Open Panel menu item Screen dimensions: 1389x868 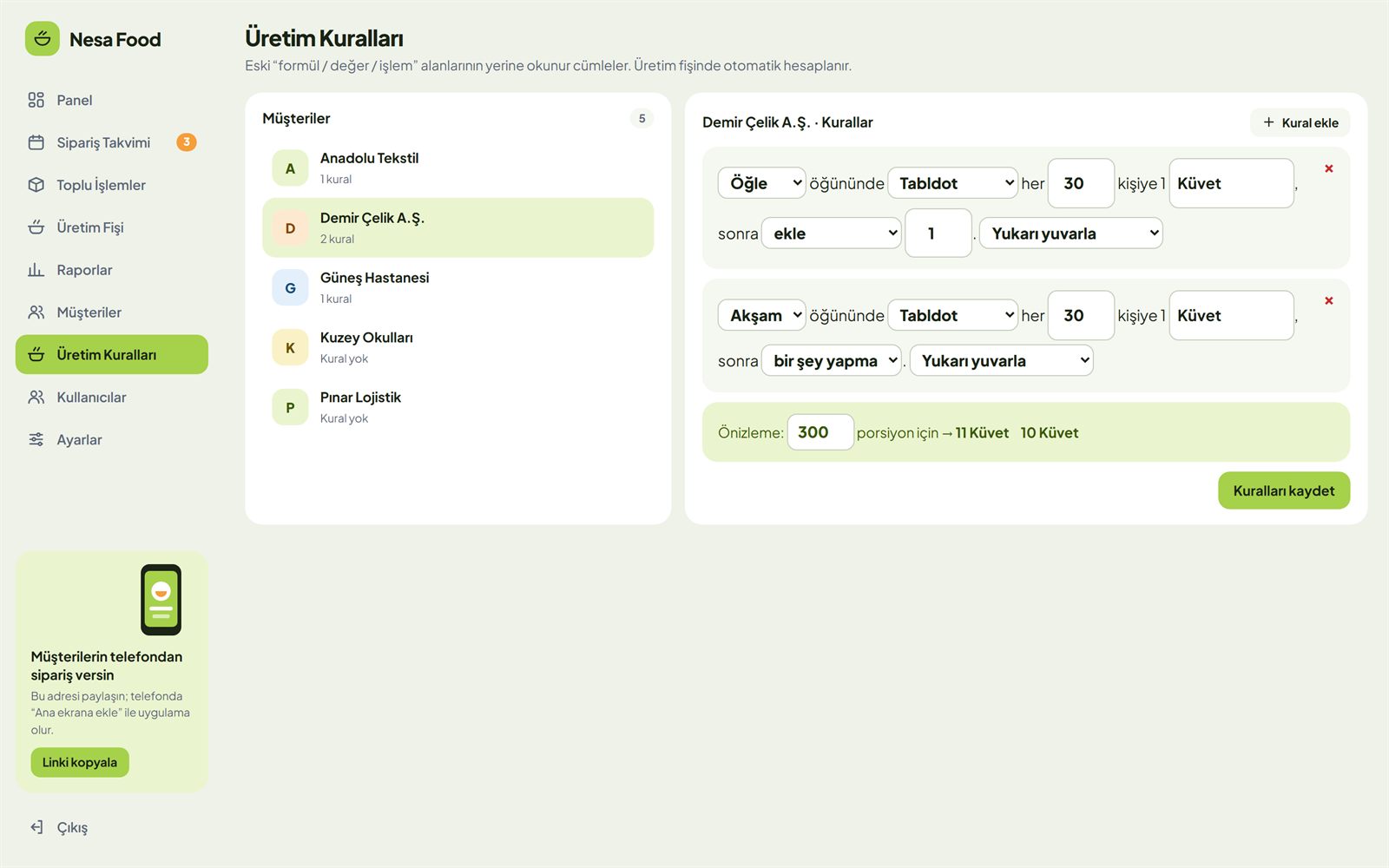(x=112, y=100)
